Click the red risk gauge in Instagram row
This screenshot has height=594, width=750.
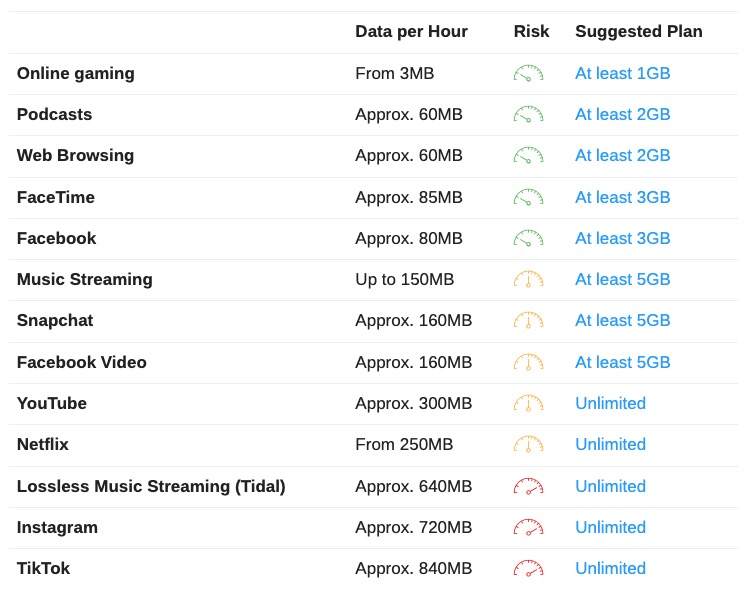(529, 528)
